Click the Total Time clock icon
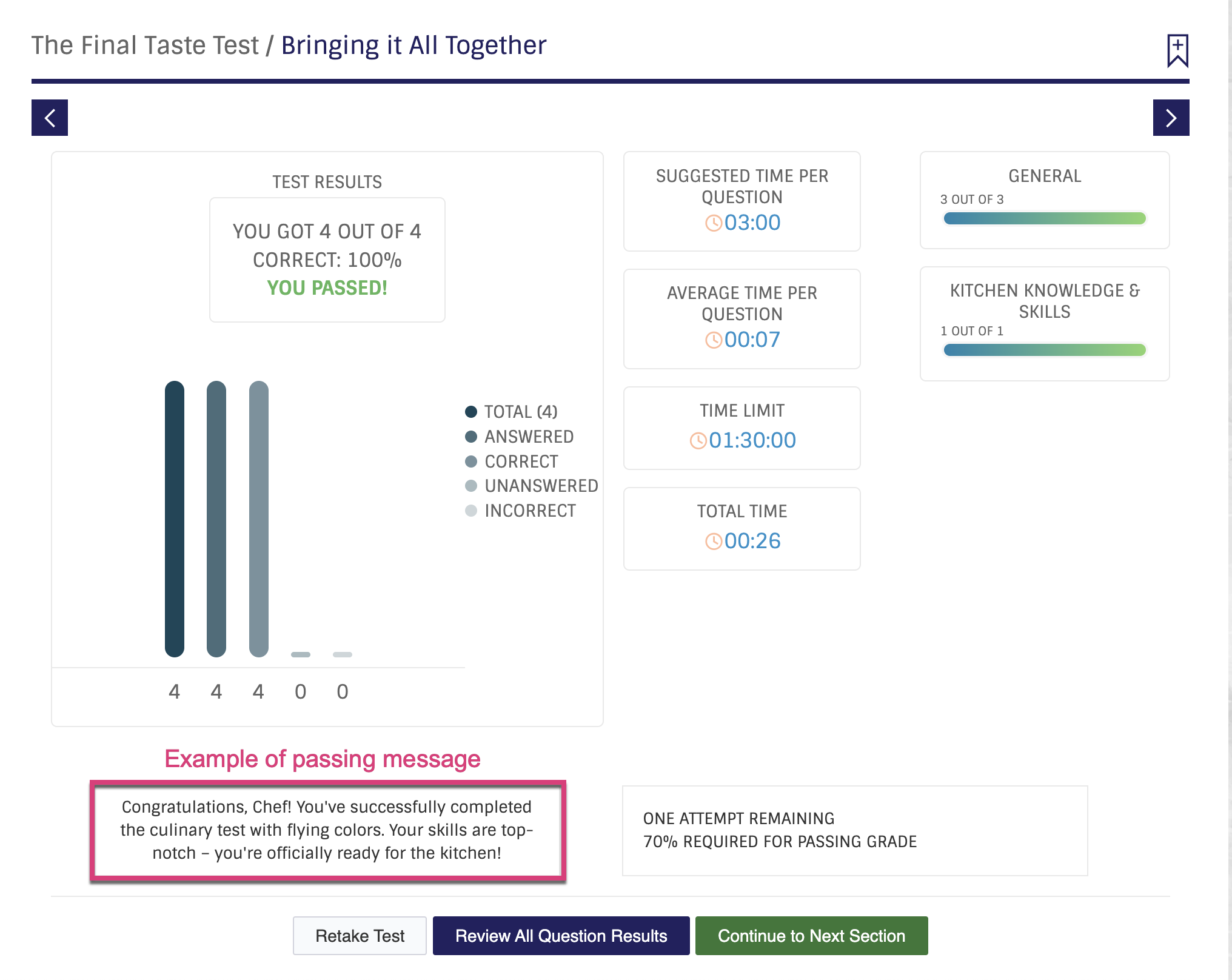This screenshot has height=980, width=1232. (x=714, y=542)
